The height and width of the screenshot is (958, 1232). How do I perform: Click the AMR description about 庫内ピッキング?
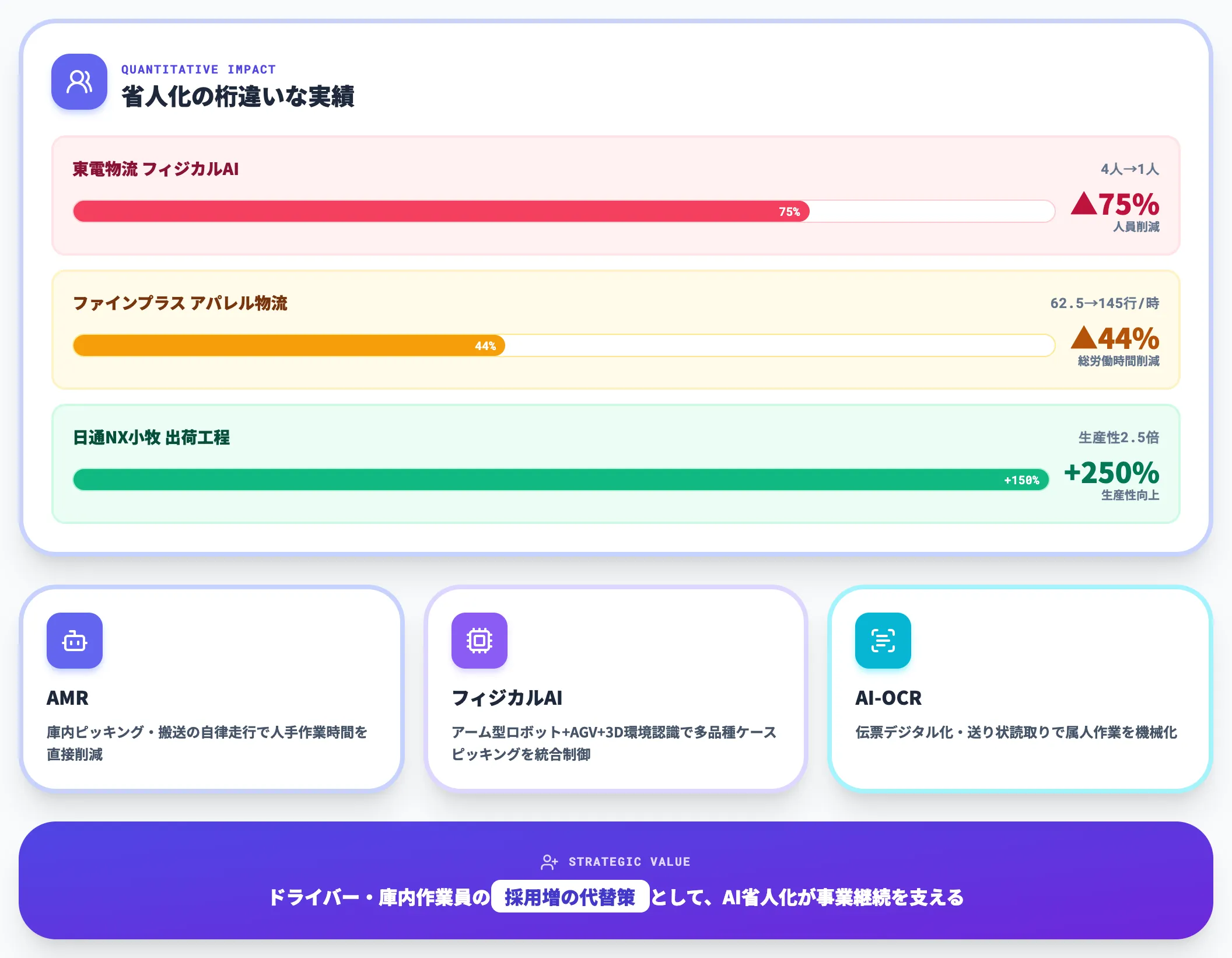207,743
